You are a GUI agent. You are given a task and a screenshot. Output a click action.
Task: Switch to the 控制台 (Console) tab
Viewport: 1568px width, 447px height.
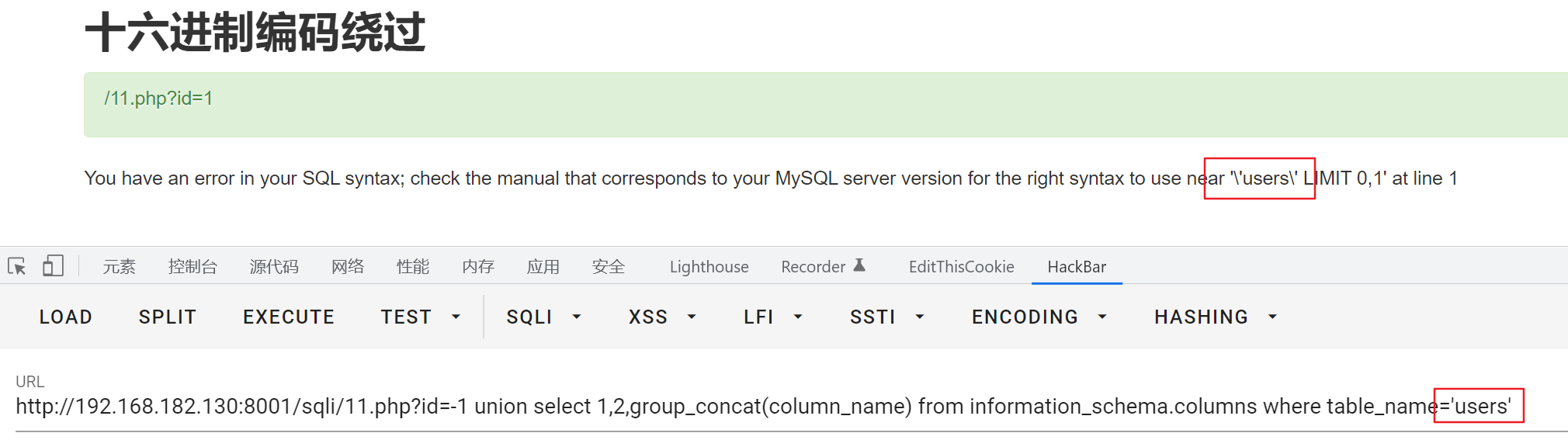point(193,266)
